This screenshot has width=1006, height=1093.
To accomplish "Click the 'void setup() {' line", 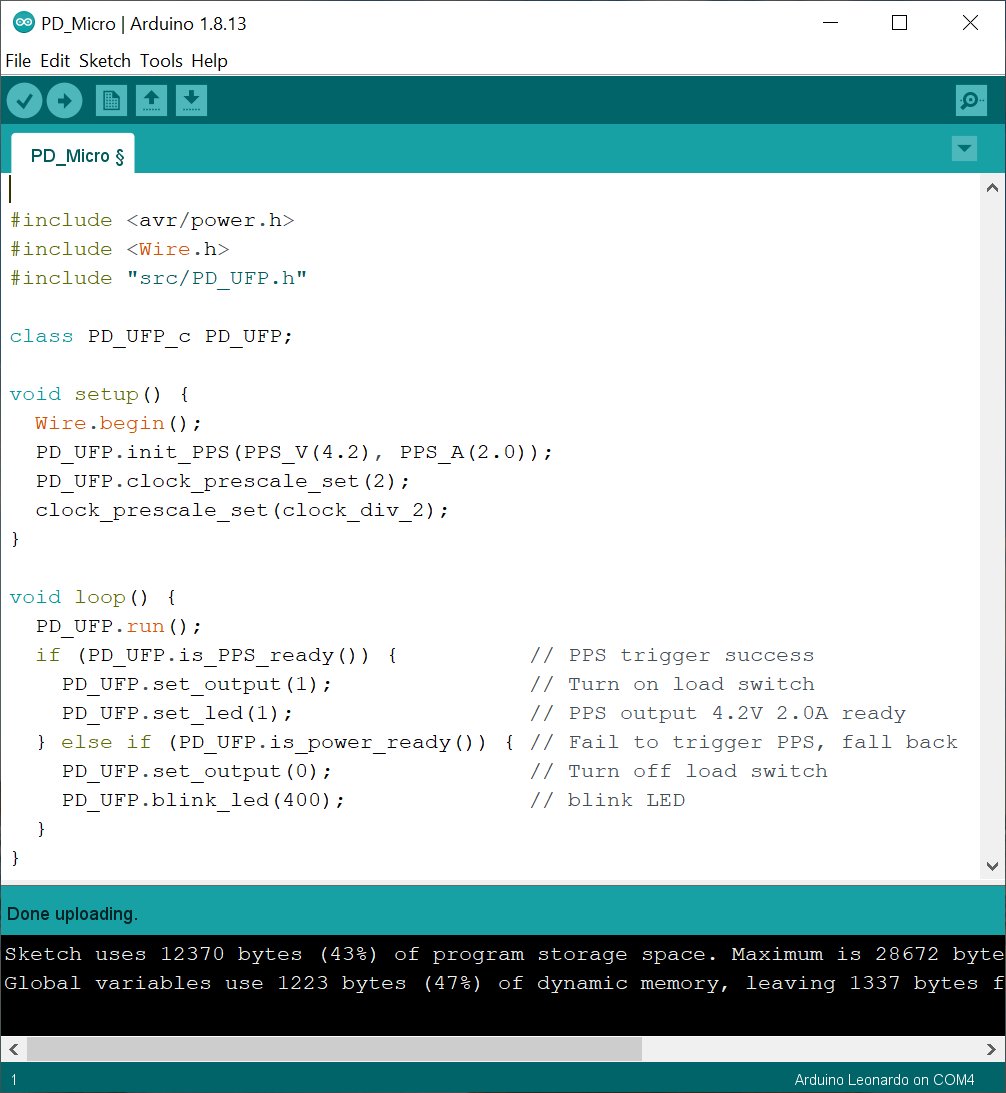I will click(x=99, y=395).
